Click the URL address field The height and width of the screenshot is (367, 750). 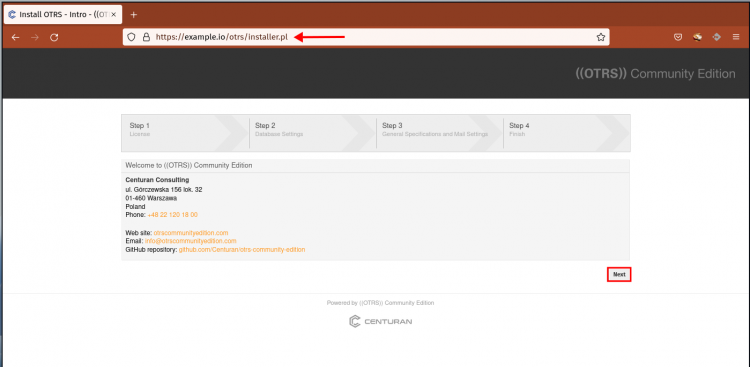click(366, 37)
